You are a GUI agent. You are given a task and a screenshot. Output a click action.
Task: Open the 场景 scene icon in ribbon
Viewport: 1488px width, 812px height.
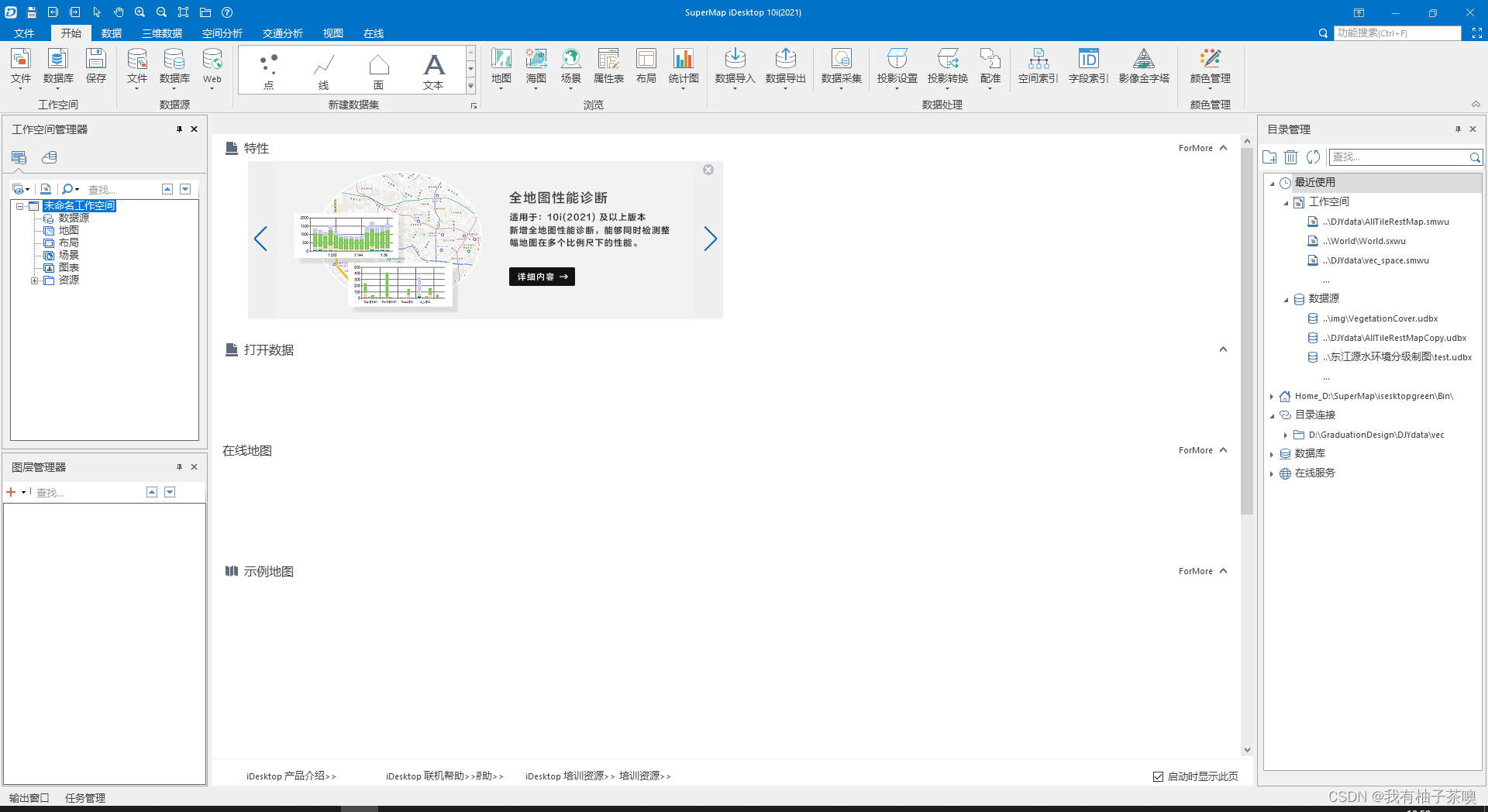coord(571,67)
